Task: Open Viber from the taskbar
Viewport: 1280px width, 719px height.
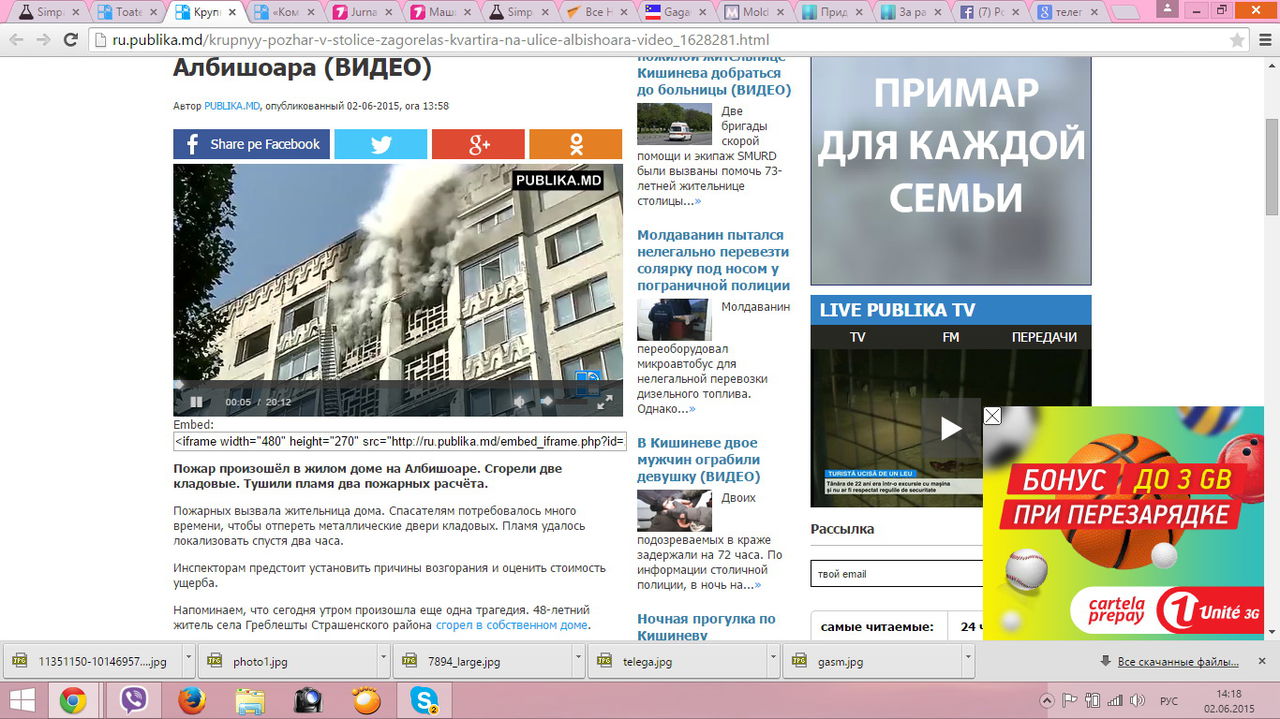Action: [132, 700]
